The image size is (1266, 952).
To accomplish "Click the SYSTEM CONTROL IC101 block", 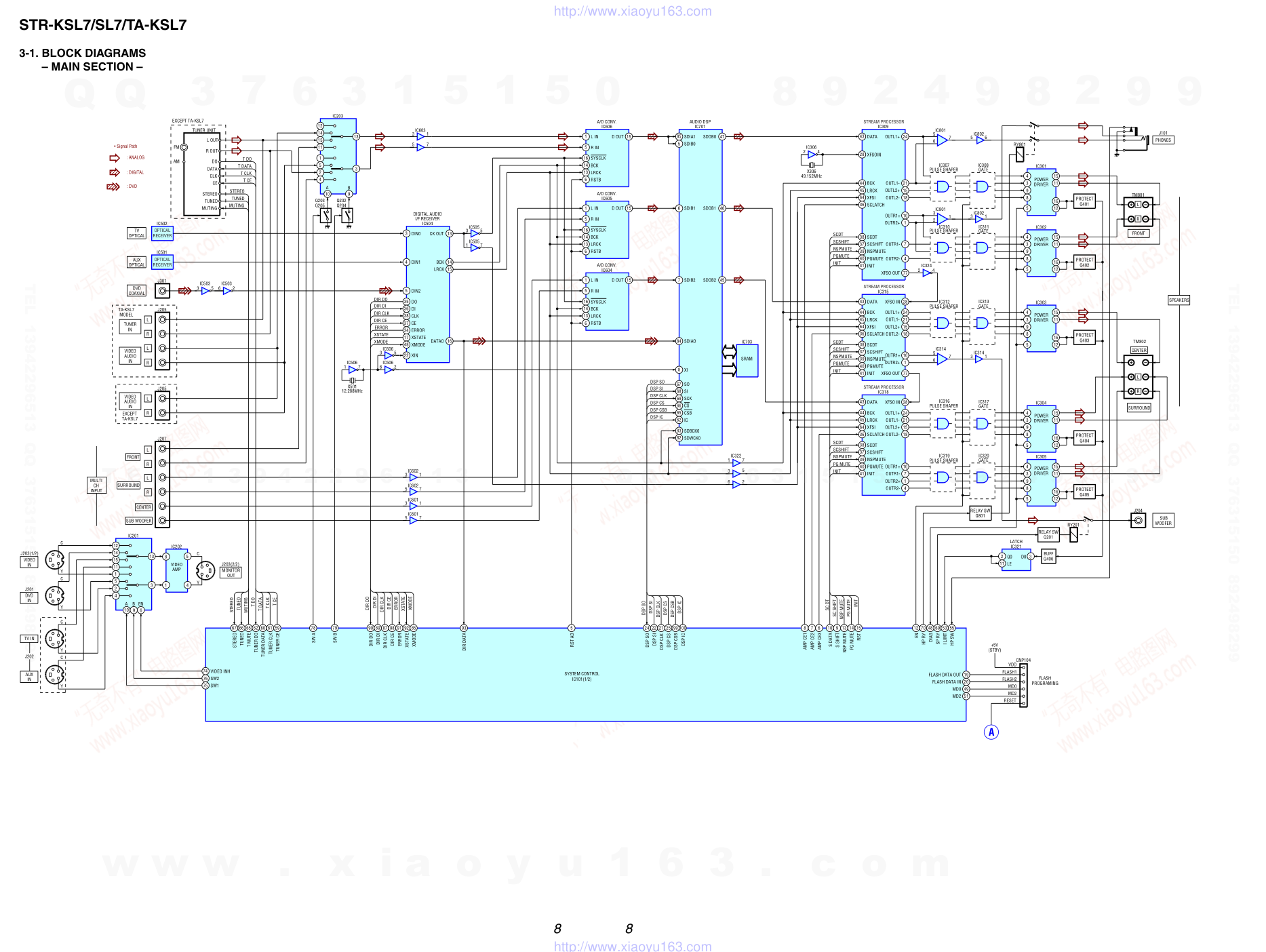I will coord(585,675).
